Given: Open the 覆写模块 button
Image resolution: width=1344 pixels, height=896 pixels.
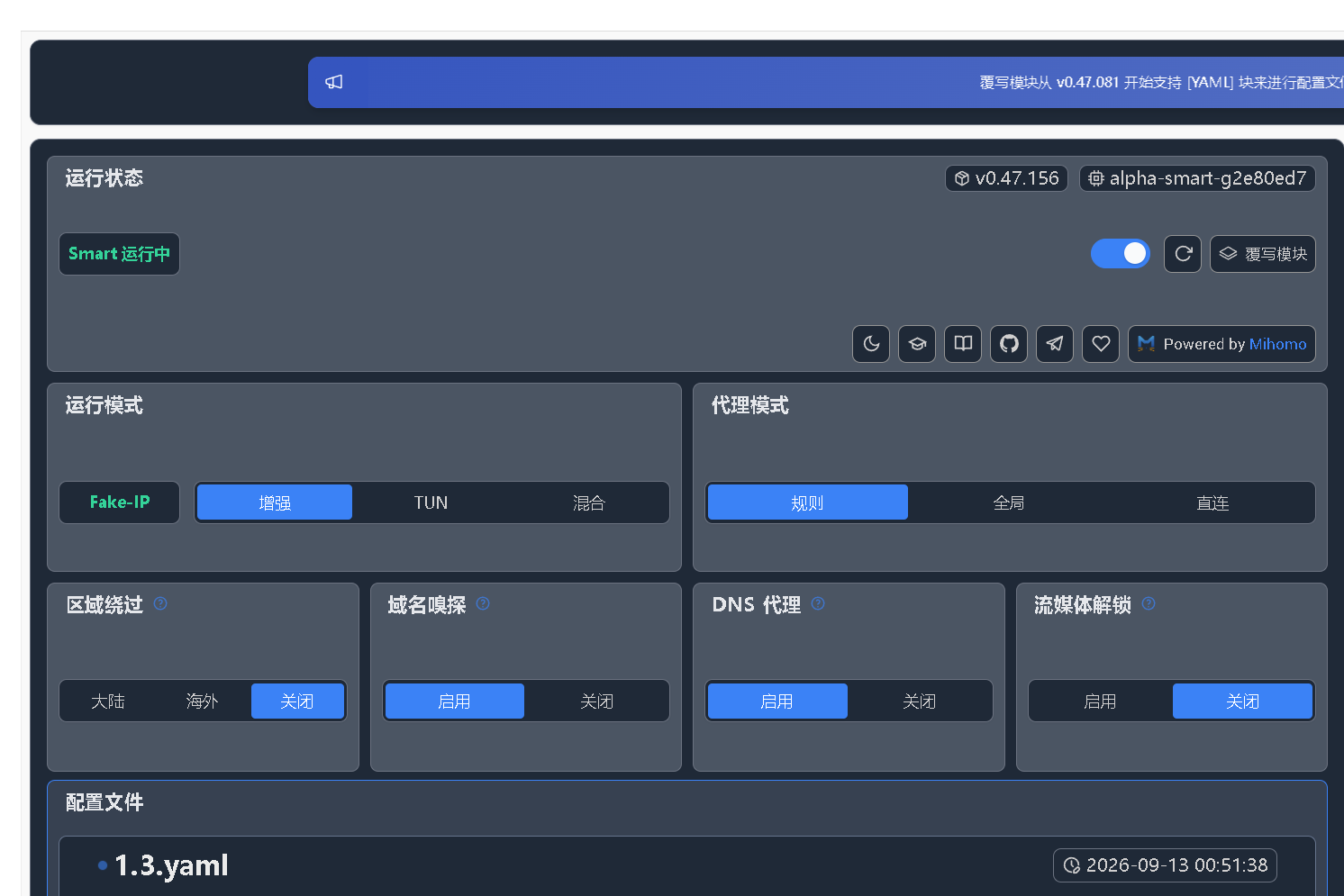Looking at the screenshot, I should 1263,254.
